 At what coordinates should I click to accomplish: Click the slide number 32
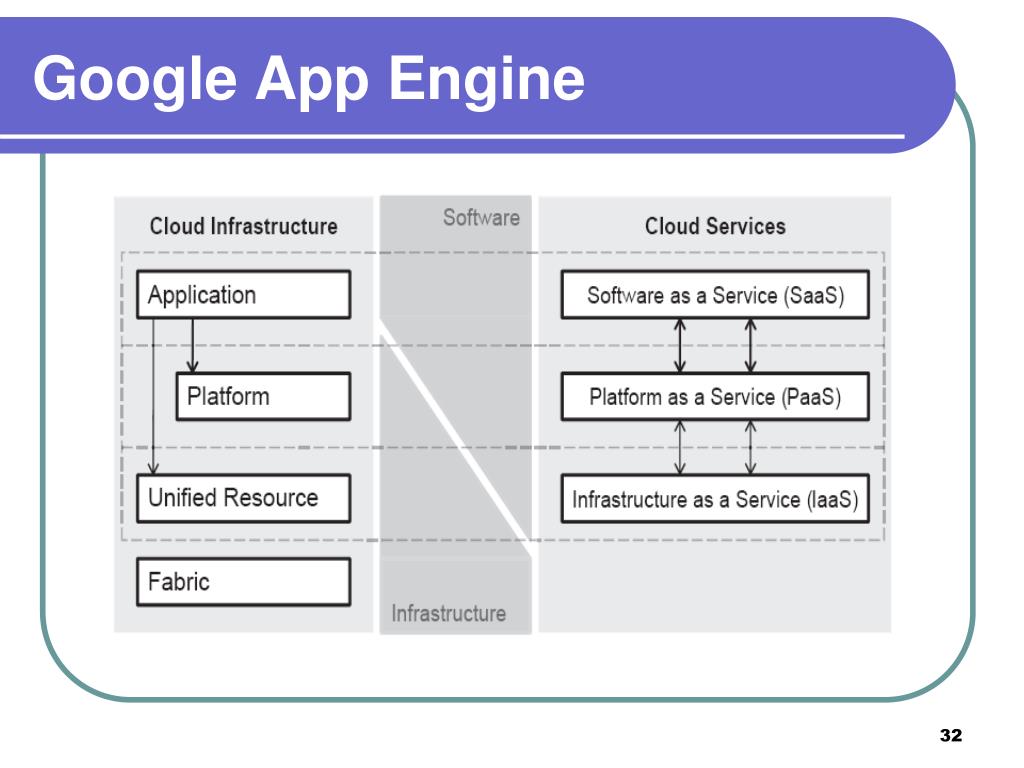[x=951, y=735]
